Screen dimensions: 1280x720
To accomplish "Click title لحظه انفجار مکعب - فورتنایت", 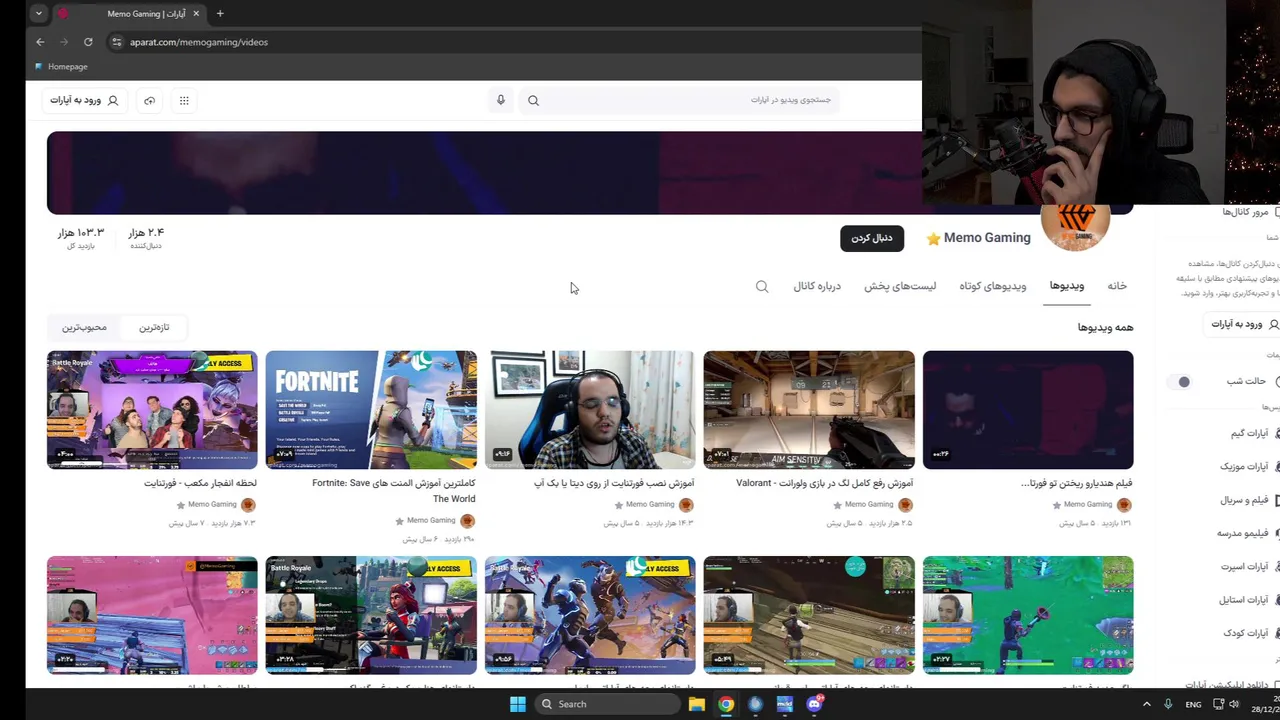I will [200, 483].
